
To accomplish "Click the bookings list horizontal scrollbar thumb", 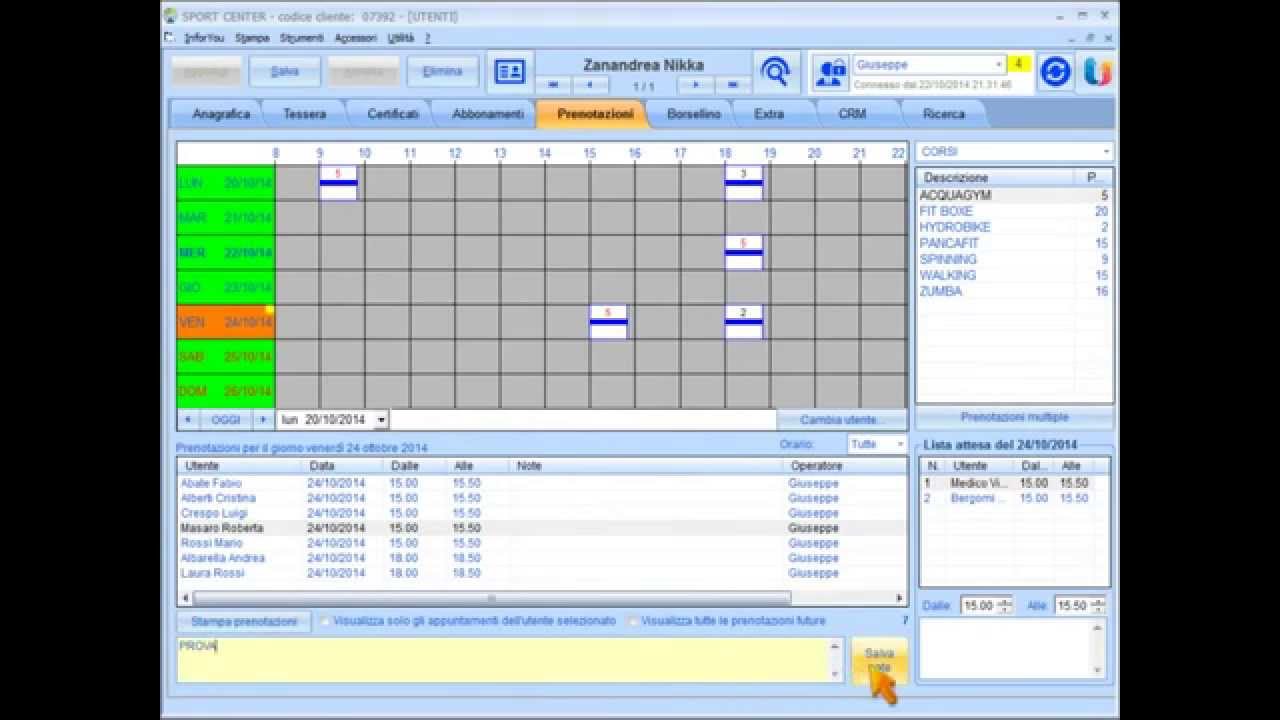I will (491, 598).
